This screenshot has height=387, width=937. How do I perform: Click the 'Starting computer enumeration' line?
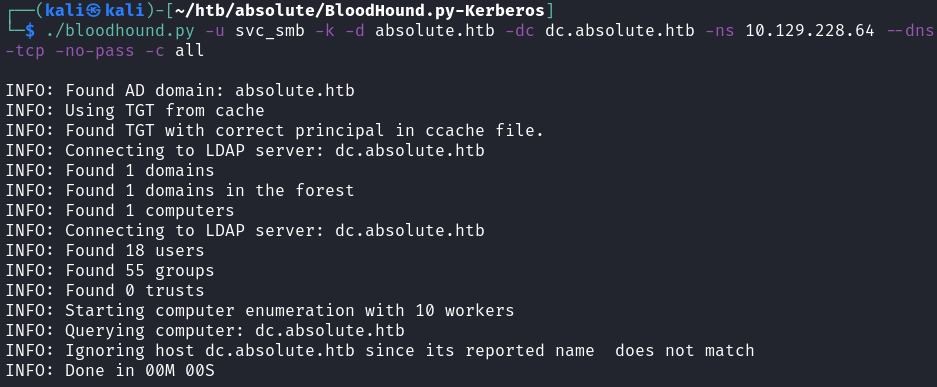tap(260, 311)
